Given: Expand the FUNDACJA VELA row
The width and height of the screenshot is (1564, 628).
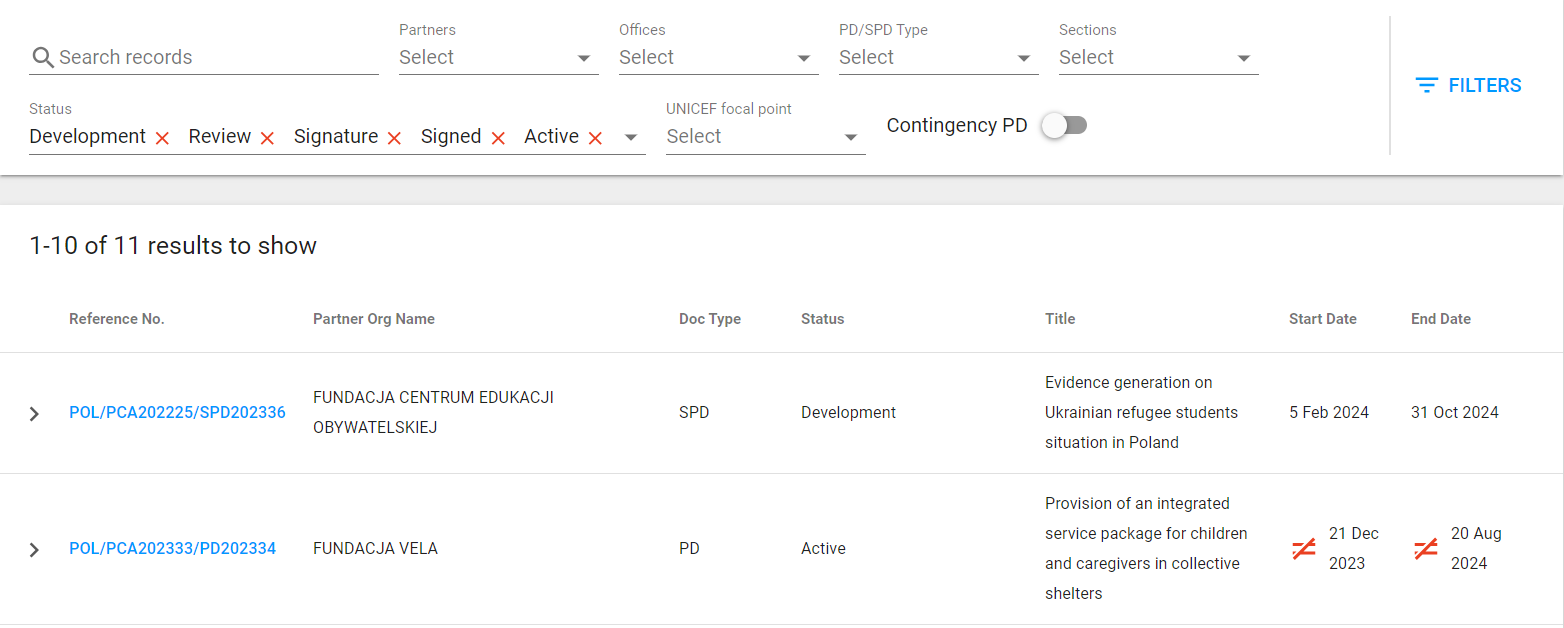Looking at the screenshot, I should pyautogui.click(x=33, y=549).
